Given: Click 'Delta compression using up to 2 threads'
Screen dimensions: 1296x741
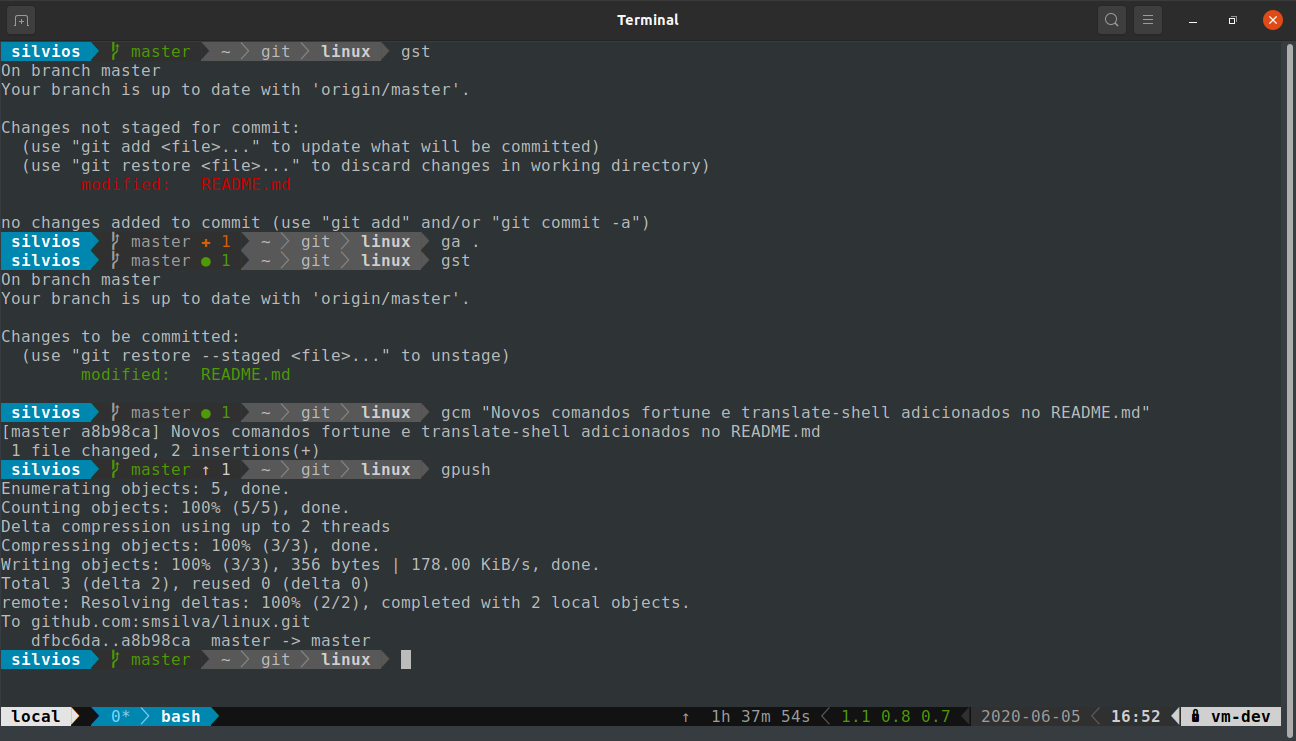Looking at the screenshot, I should click(196, 527).
